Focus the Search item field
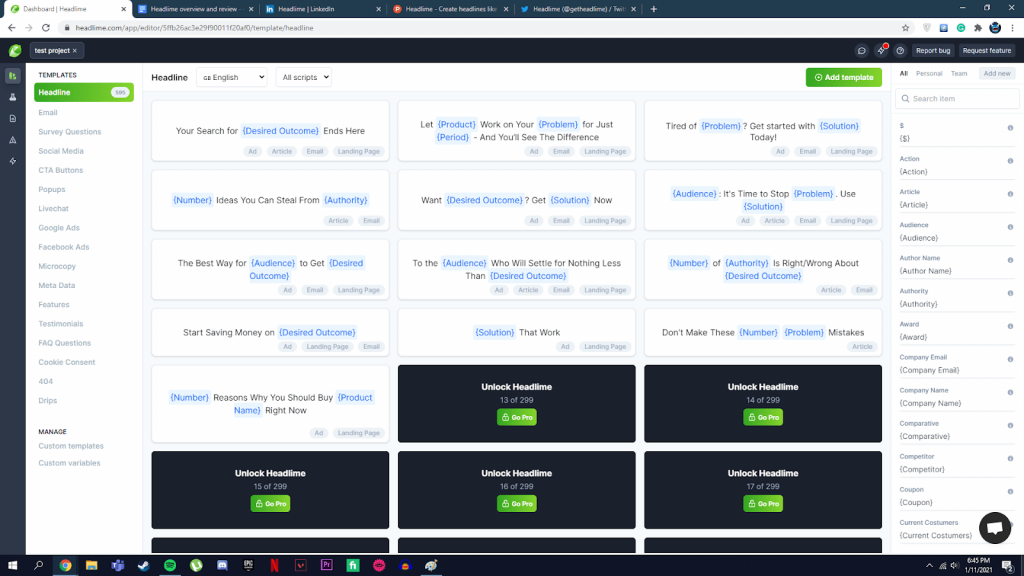Image resolution: width=1024 pixels, height=576 pixels. click(957, 99)
